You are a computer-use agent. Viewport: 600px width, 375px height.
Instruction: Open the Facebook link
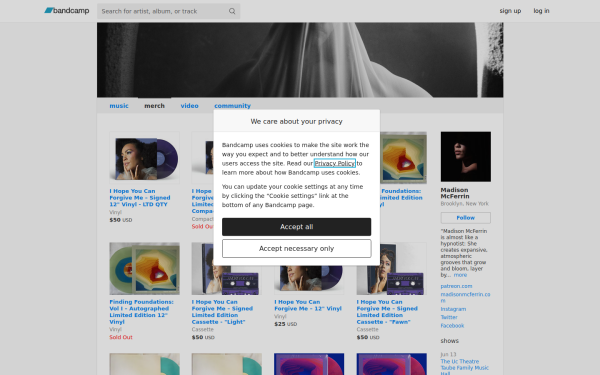pos(452,326)
